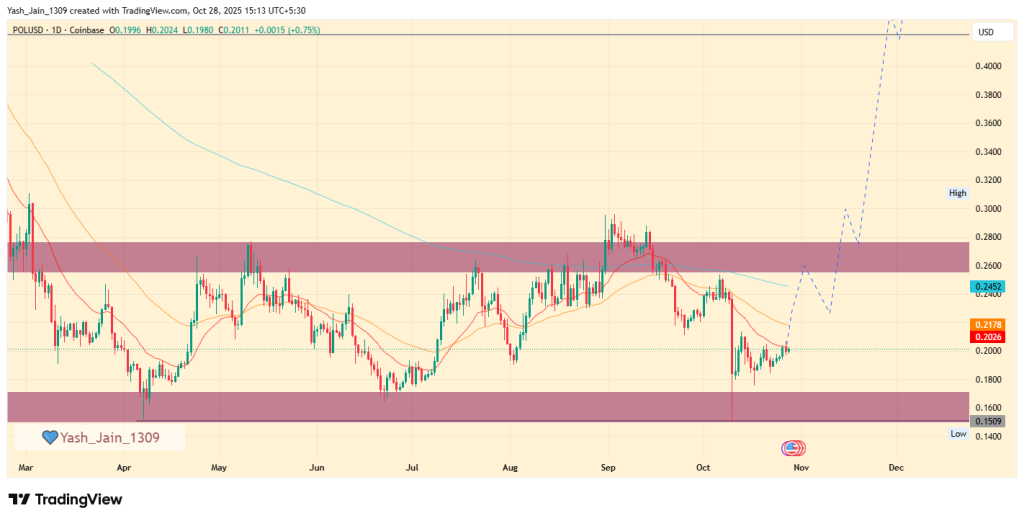Click the Low price marker label
Screen dimensions: 1024x521
point(957,433)
